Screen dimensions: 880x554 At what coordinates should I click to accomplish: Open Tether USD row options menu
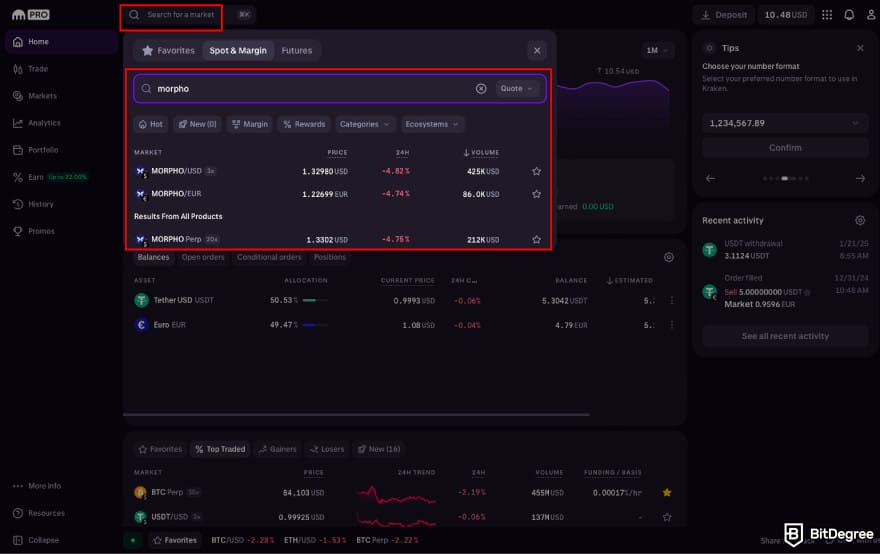click(x=672, y=300)
